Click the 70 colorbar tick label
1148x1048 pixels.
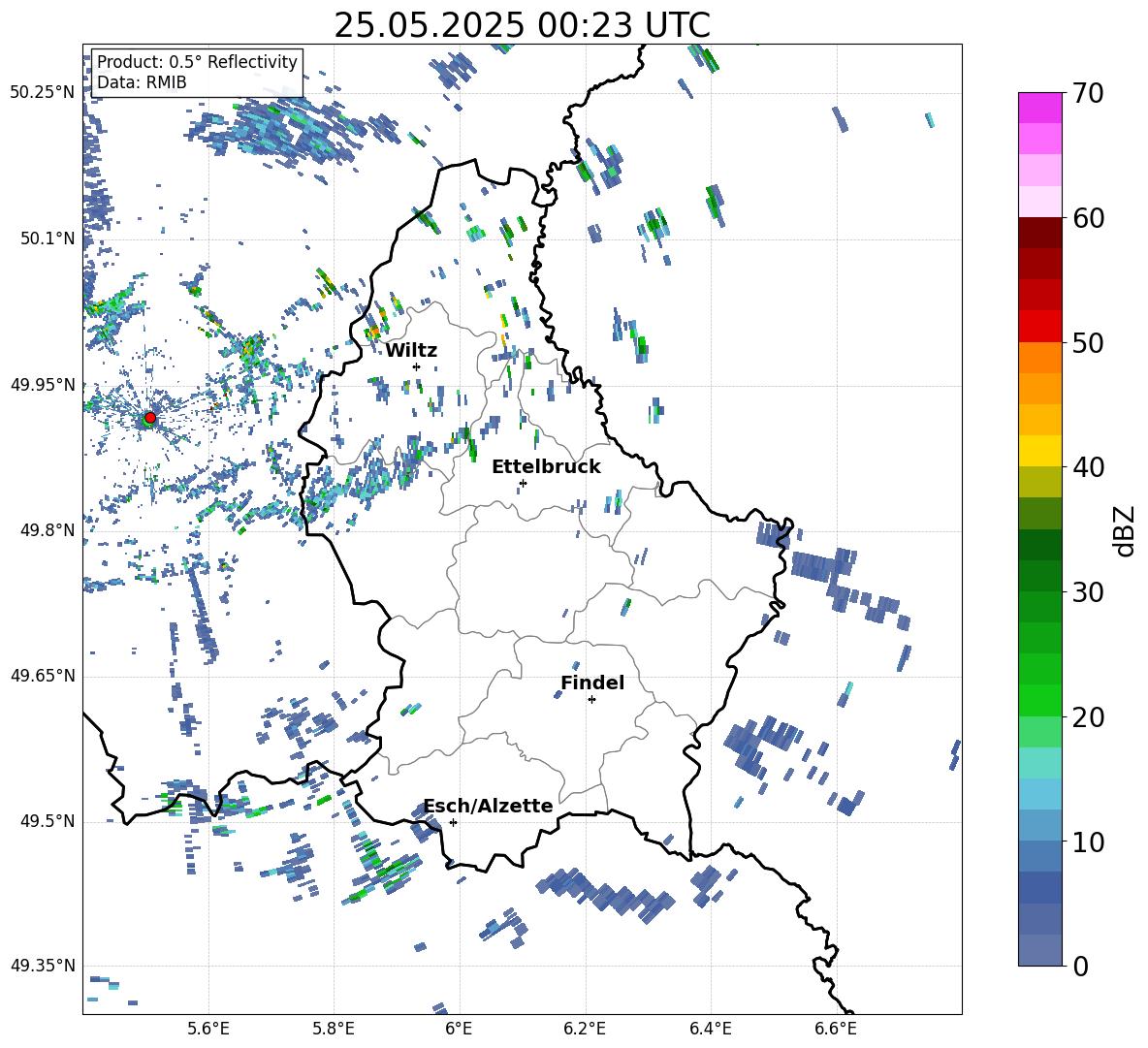pos(1087,93)
